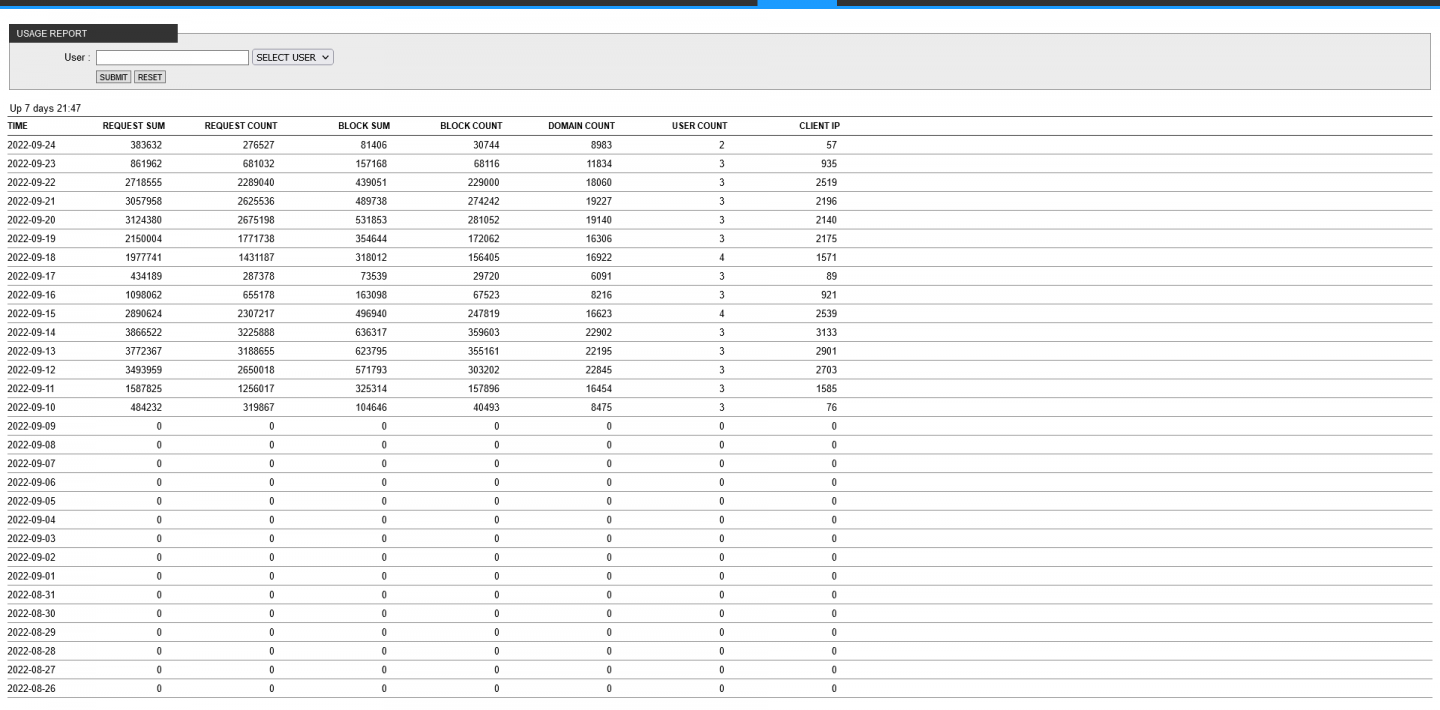
Task: Click request sum value 3124380
Action: (x=144, y=220)
